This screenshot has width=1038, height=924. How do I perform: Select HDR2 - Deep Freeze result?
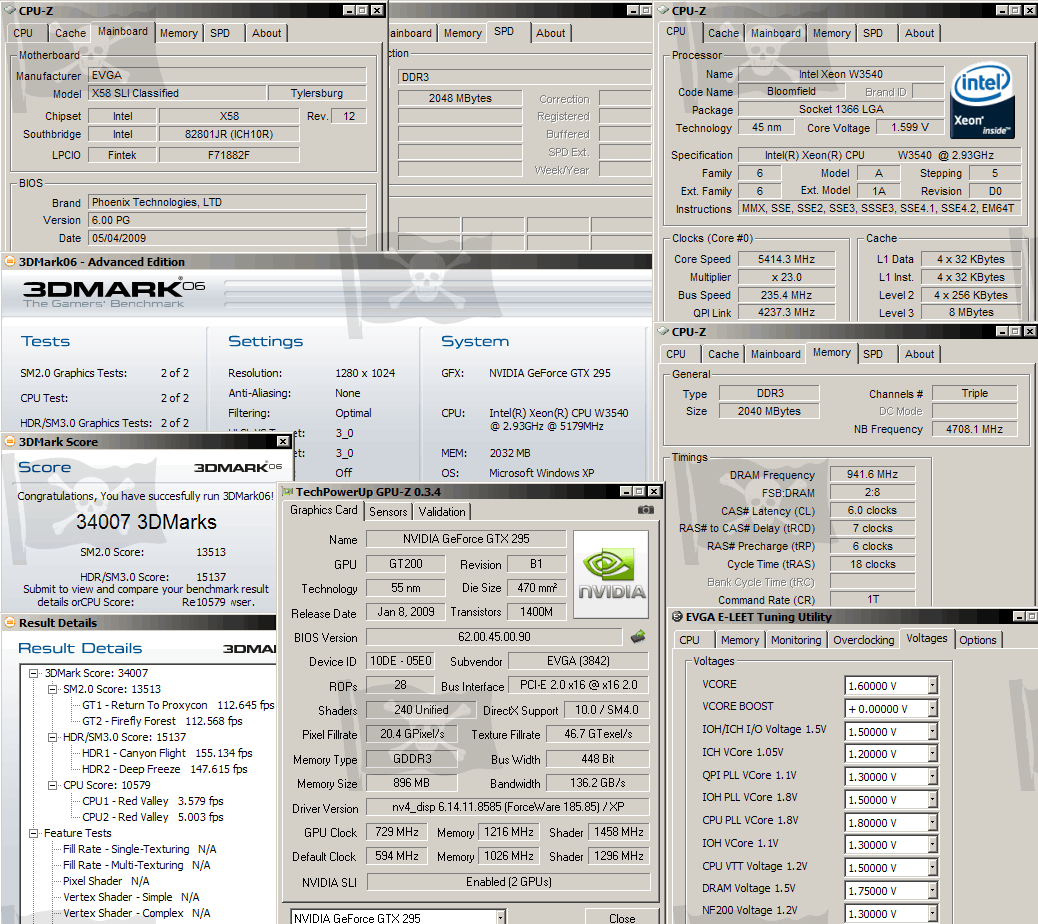click(164, 769)
